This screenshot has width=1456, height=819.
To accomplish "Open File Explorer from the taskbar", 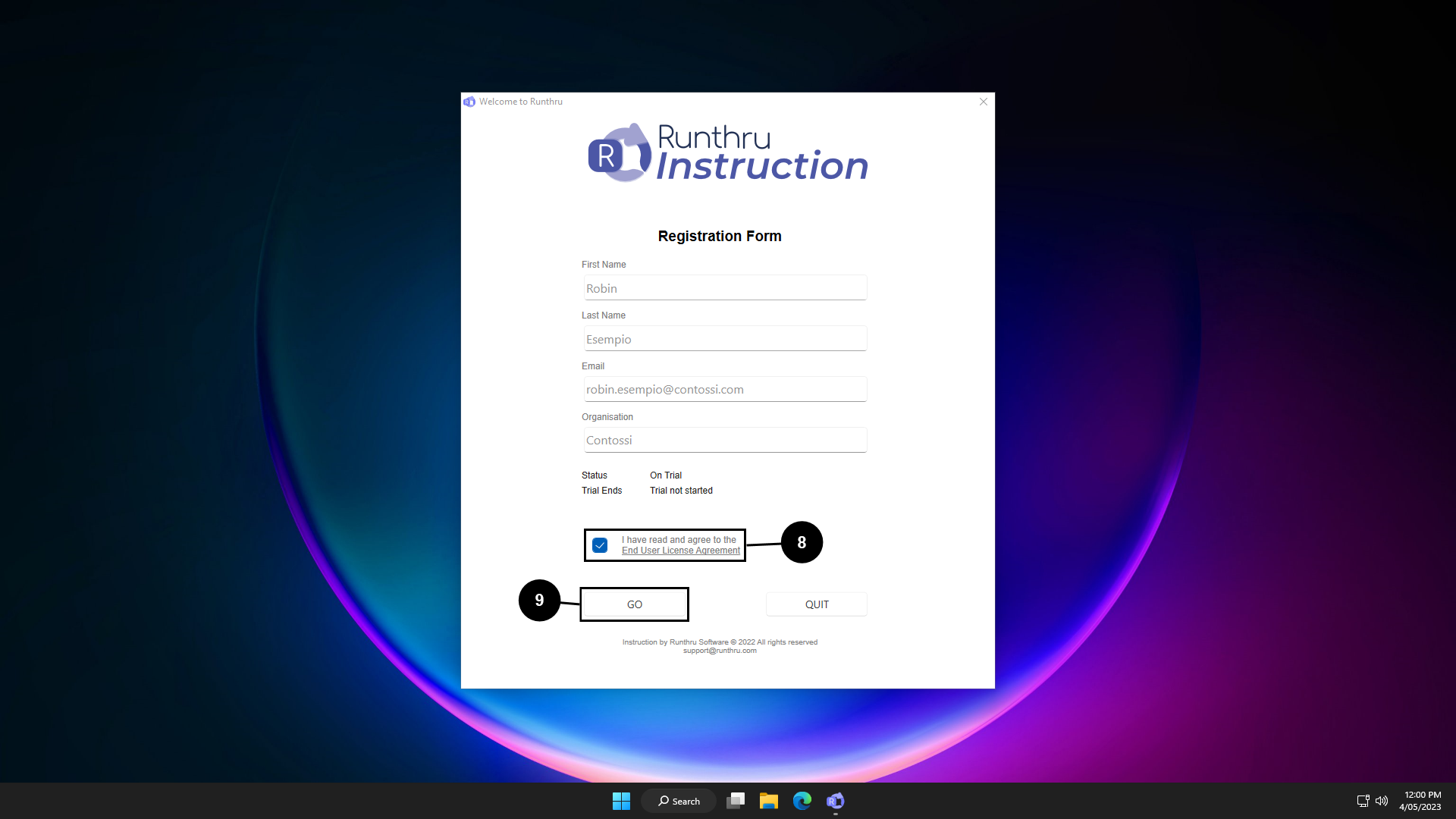I will [x=768, y=801].
